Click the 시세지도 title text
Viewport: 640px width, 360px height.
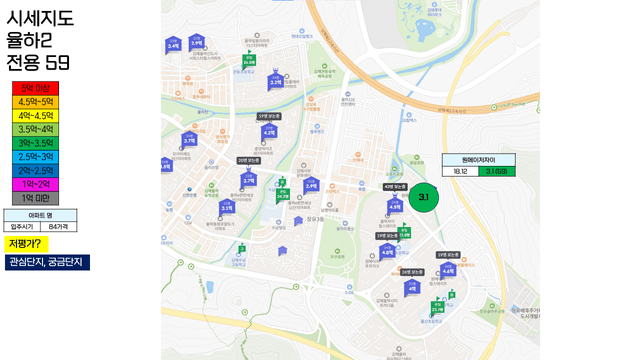(40, 18)
